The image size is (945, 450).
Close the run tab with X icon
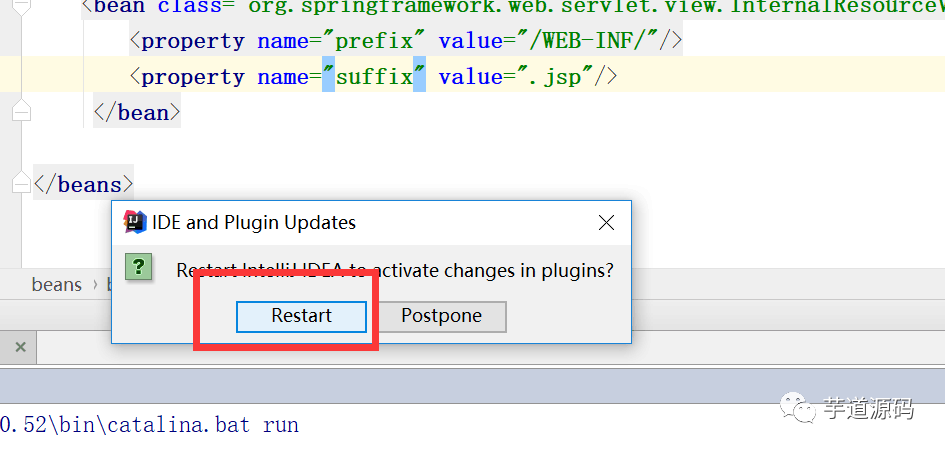point(20,347)
